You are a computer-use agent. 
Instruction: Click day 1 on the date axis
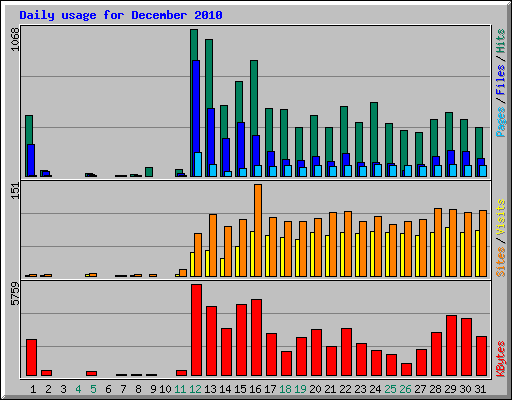tap(33, 389)
